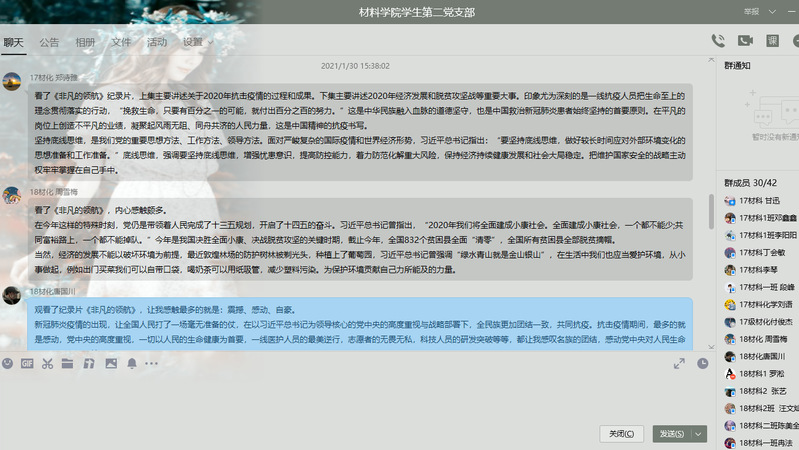The width and height of the screenshot is (799, 450).
Task: Click the GIF sticker icon
Action: 27,363
